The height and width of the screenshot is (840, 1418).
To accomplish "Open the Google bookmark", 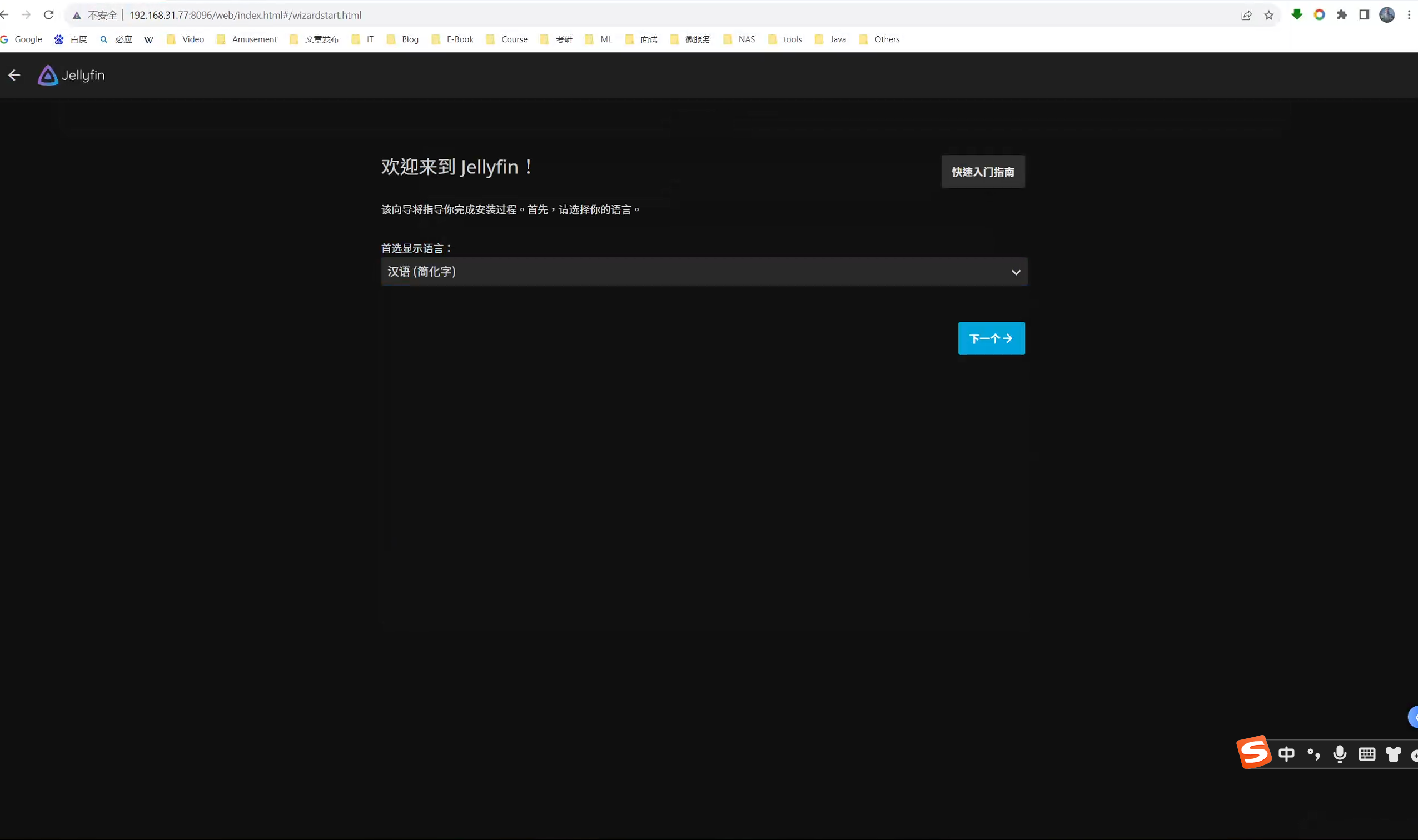I will [x=22, y=39].
